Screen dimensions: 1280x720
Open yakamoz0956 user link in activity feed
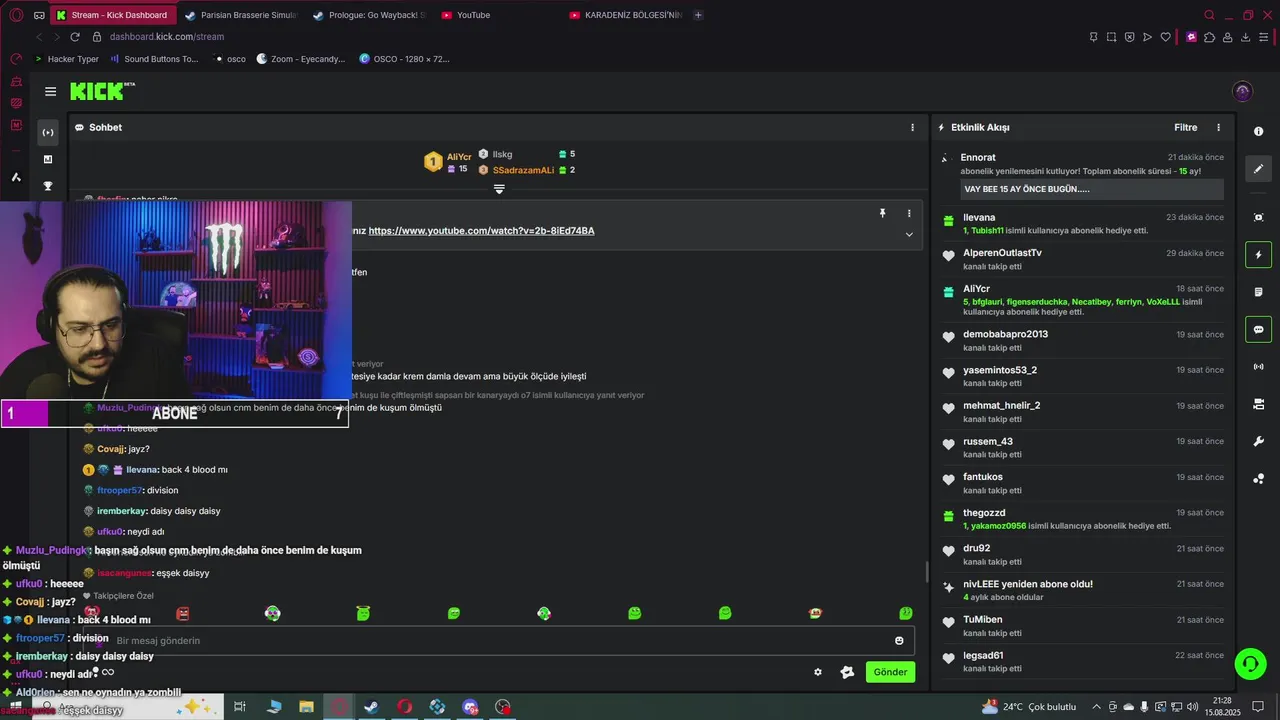pyautogui.click(x=998, y=526)
